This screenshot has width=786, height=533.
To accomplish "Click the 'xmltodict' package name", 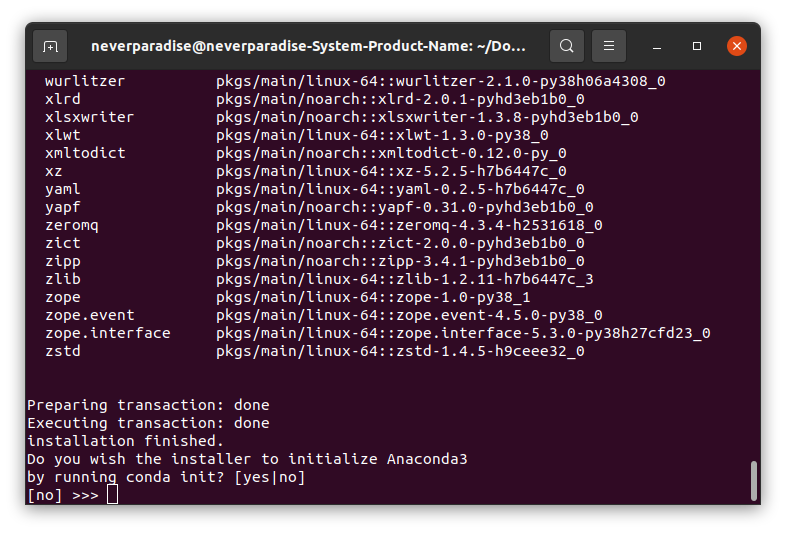I will coord(85,153).
